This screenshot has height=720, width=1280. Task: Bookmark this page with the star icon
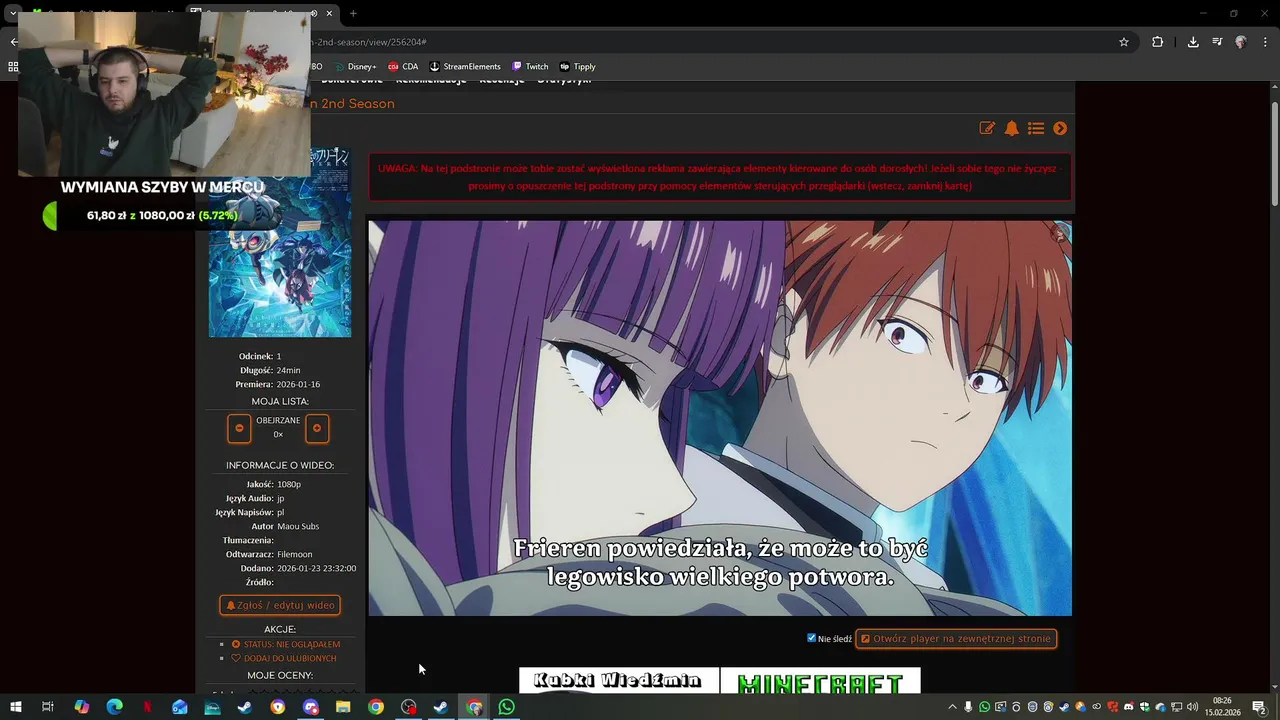1124,42
